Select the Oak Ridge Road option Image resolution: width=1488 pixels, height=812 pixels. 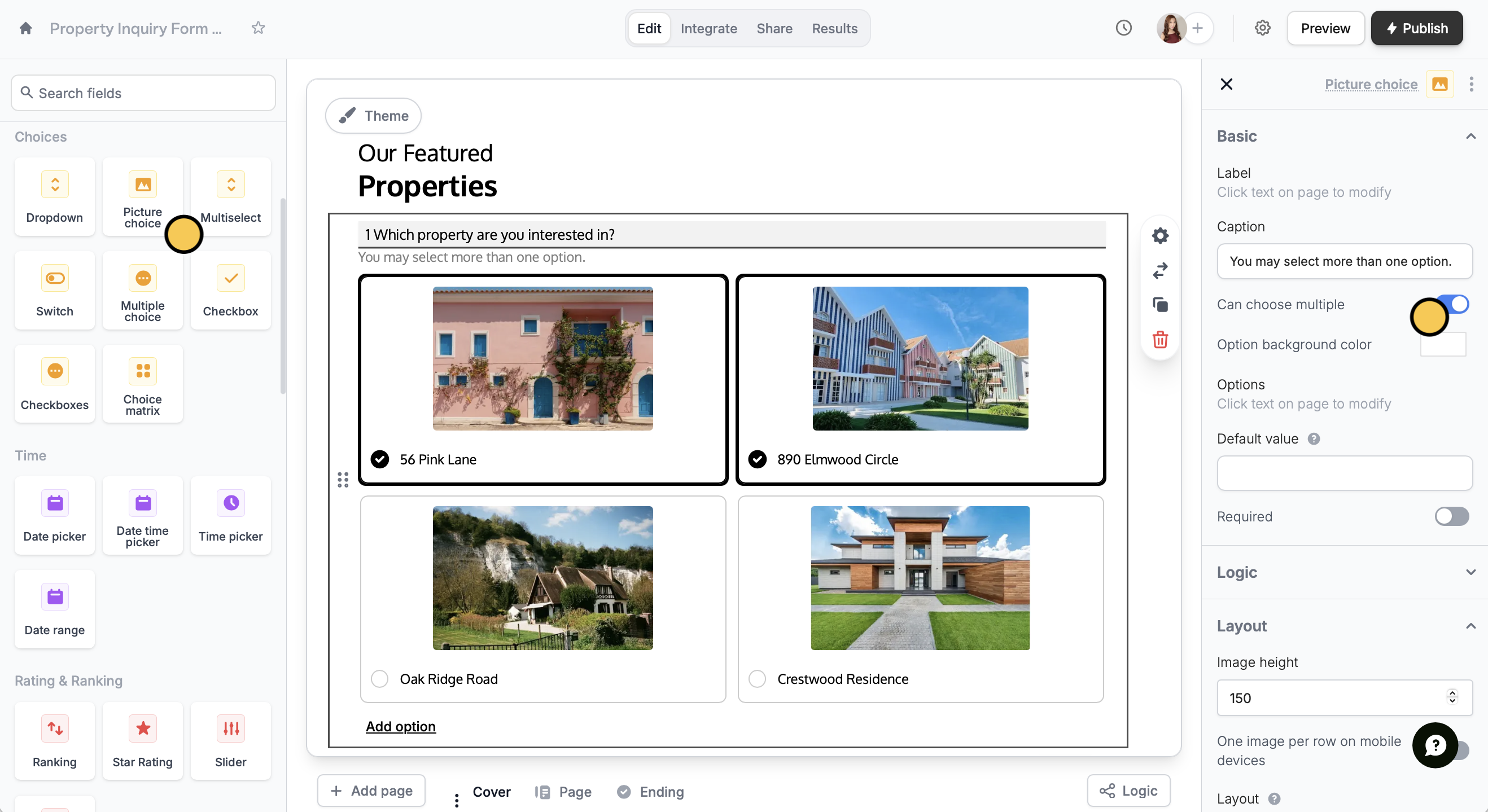pos(379,679)
